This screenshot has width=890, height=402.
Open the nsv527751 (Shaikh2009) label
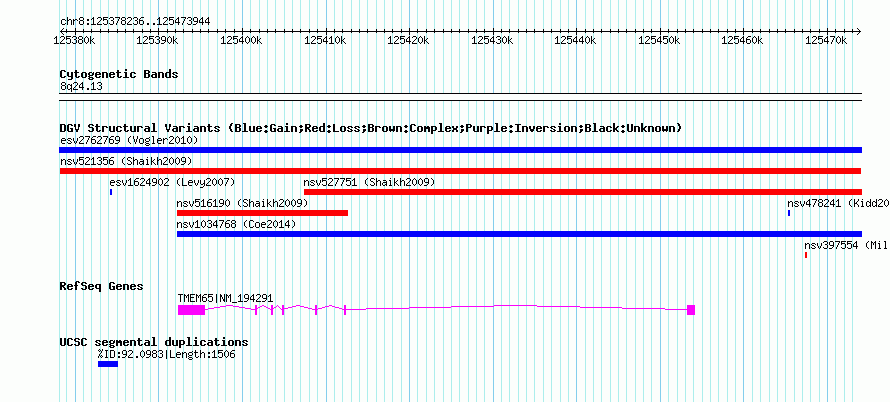370,182
